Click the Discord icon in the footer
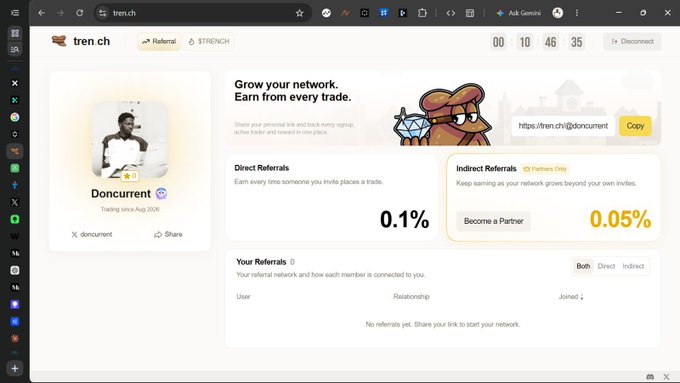 [650, 376]
